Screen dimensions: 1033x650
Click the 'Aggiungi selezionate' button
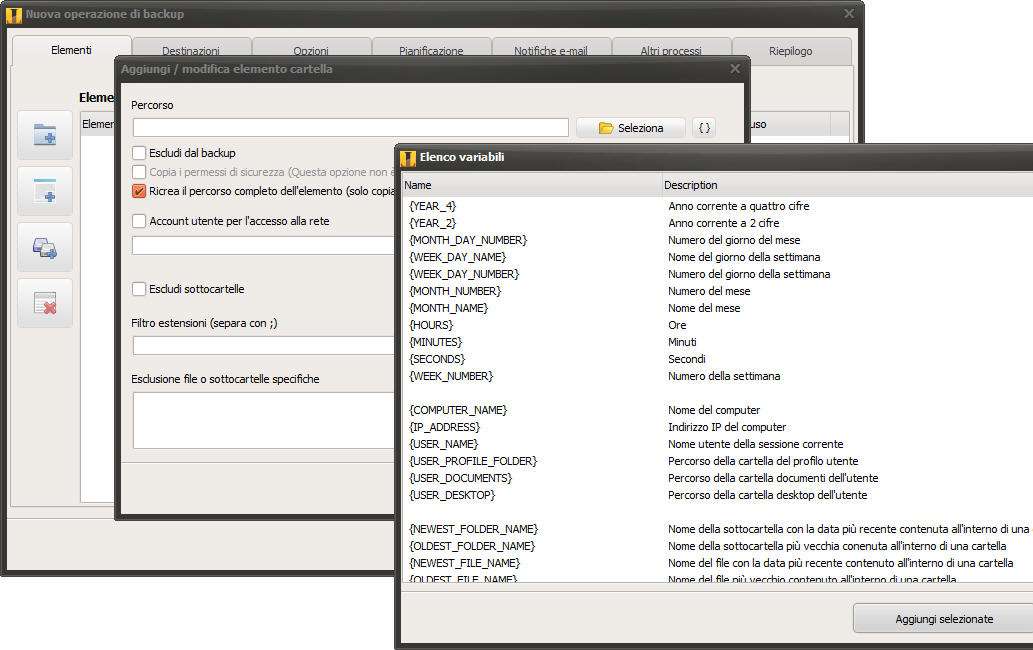coord(943,619)
